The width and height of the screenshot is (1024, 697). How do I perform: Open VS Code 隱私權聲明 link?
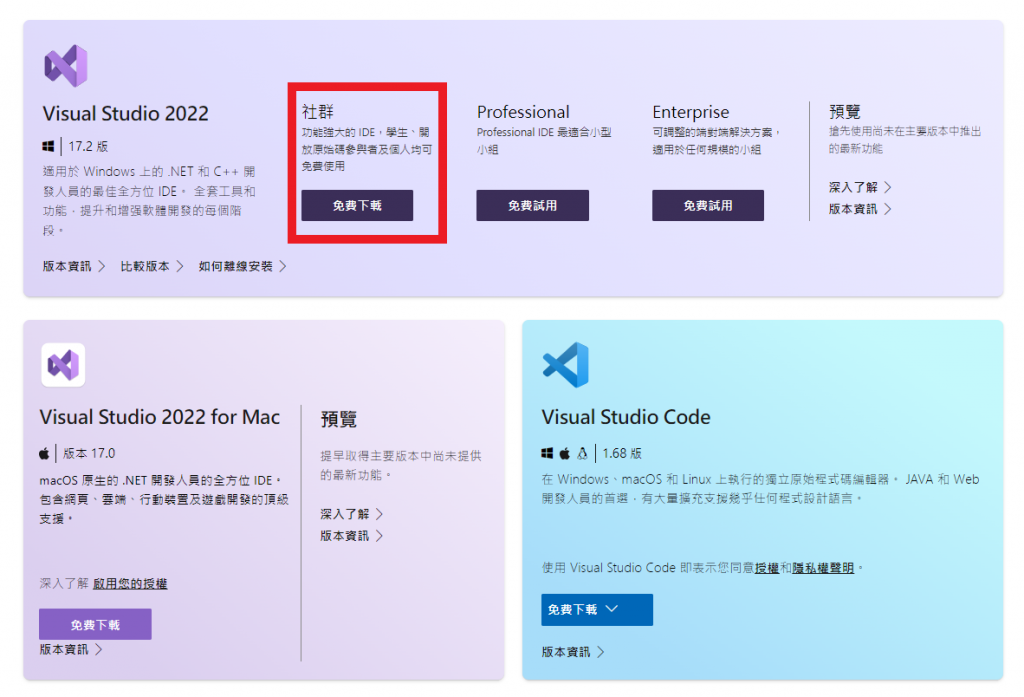pos(823,568)
